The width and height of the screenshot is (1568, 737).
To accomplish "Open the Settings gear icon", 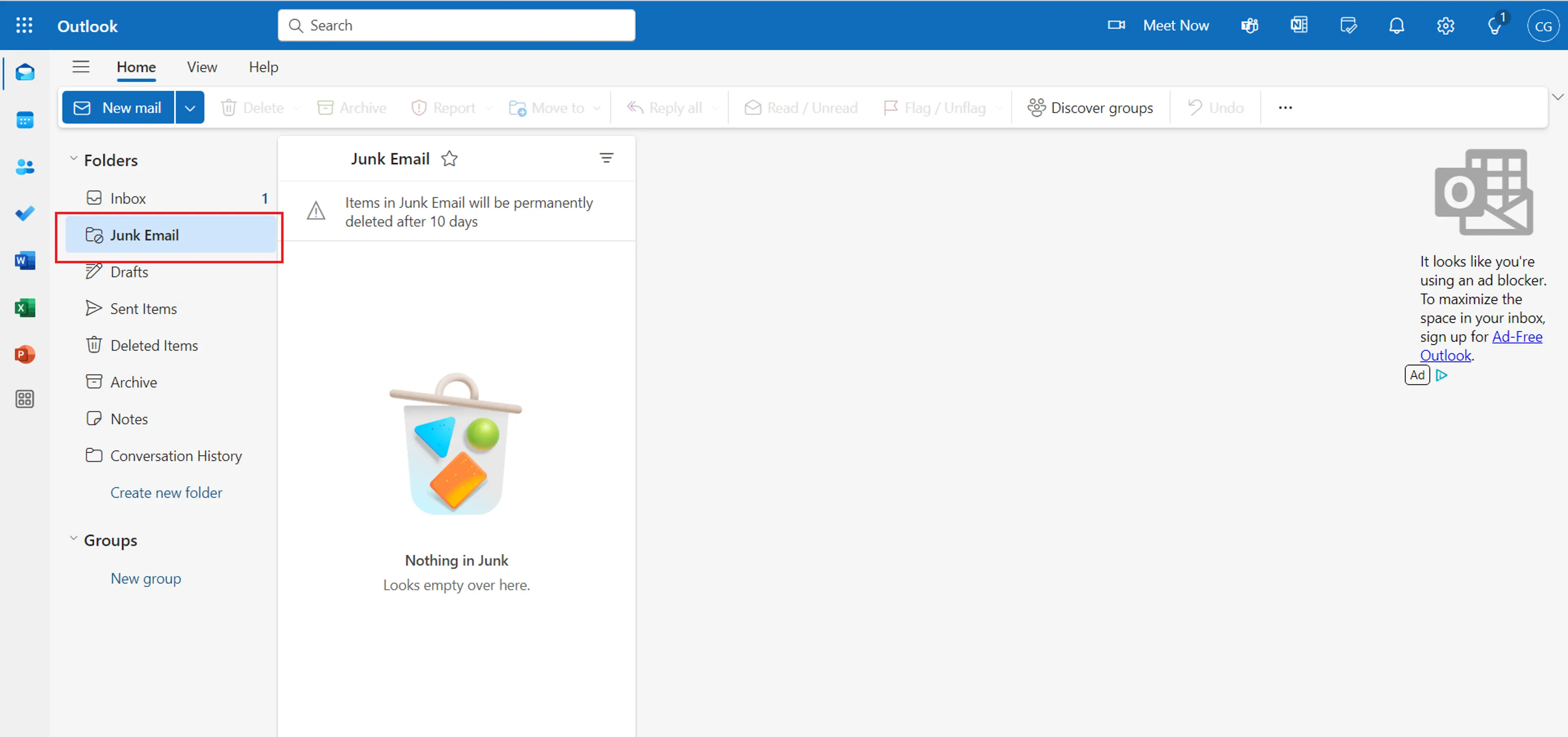I will pos(1445,26).
